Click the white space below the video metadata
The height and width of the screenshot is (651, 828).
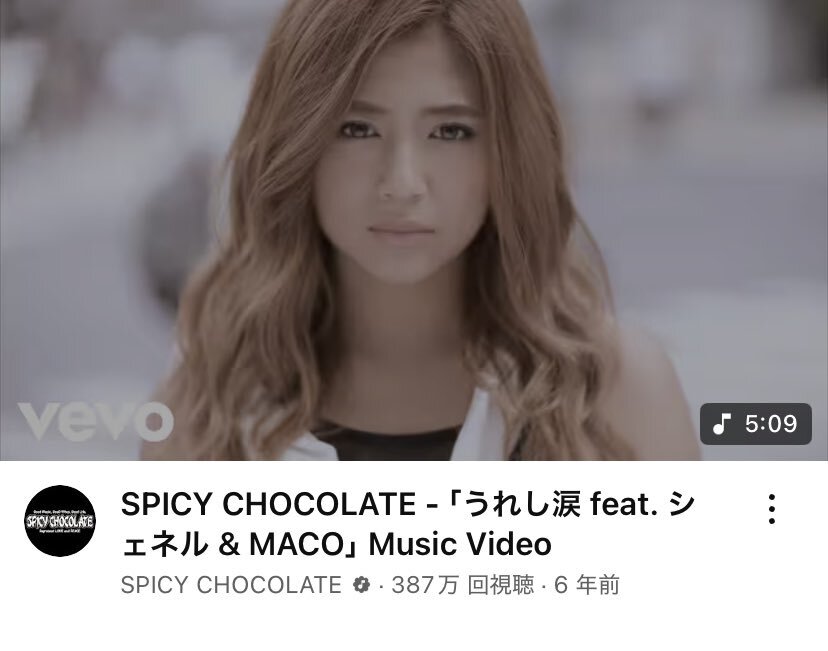click(414, 627)
